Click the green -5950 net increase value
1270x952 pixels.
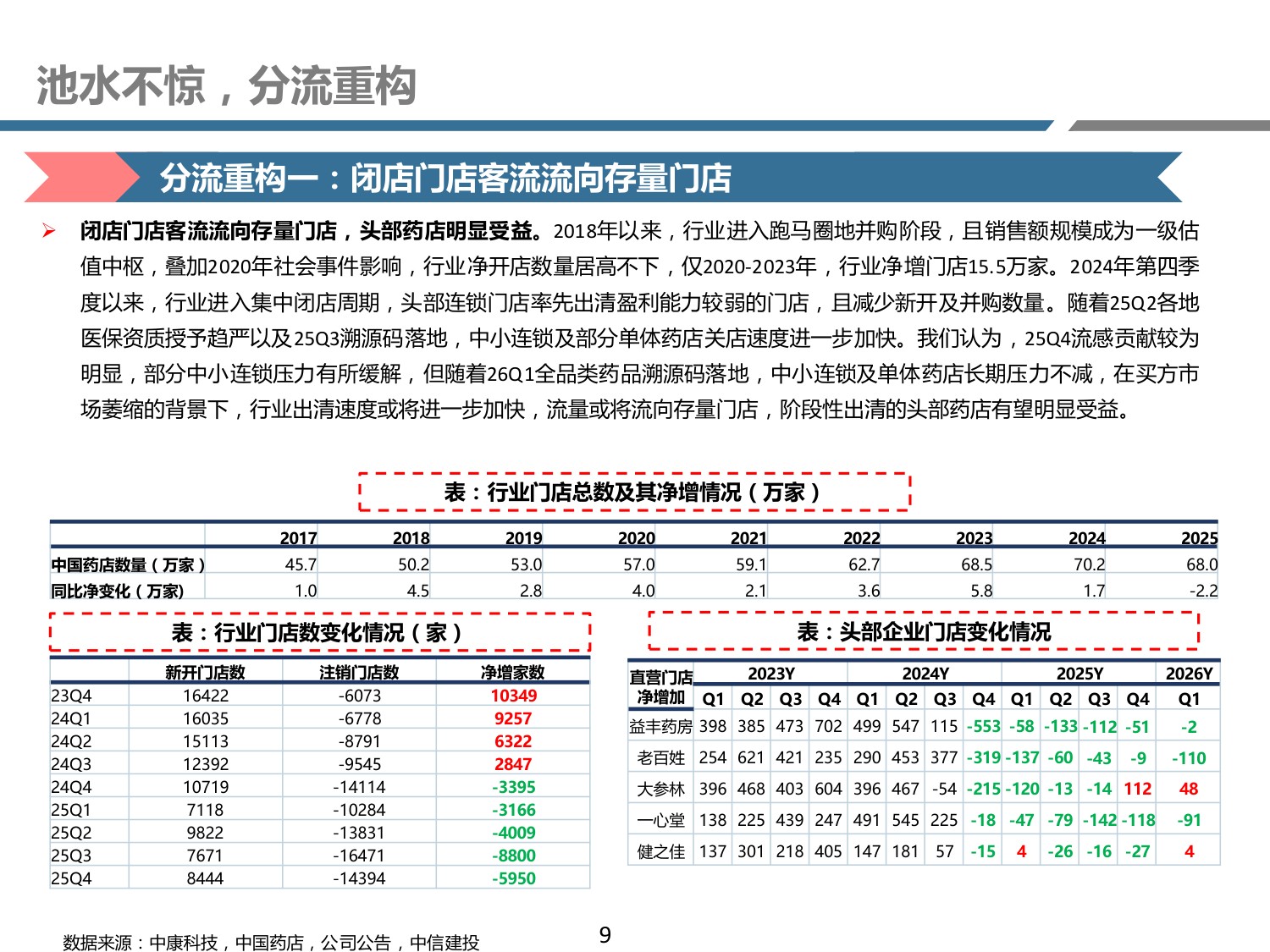click(x=513, y=878)
